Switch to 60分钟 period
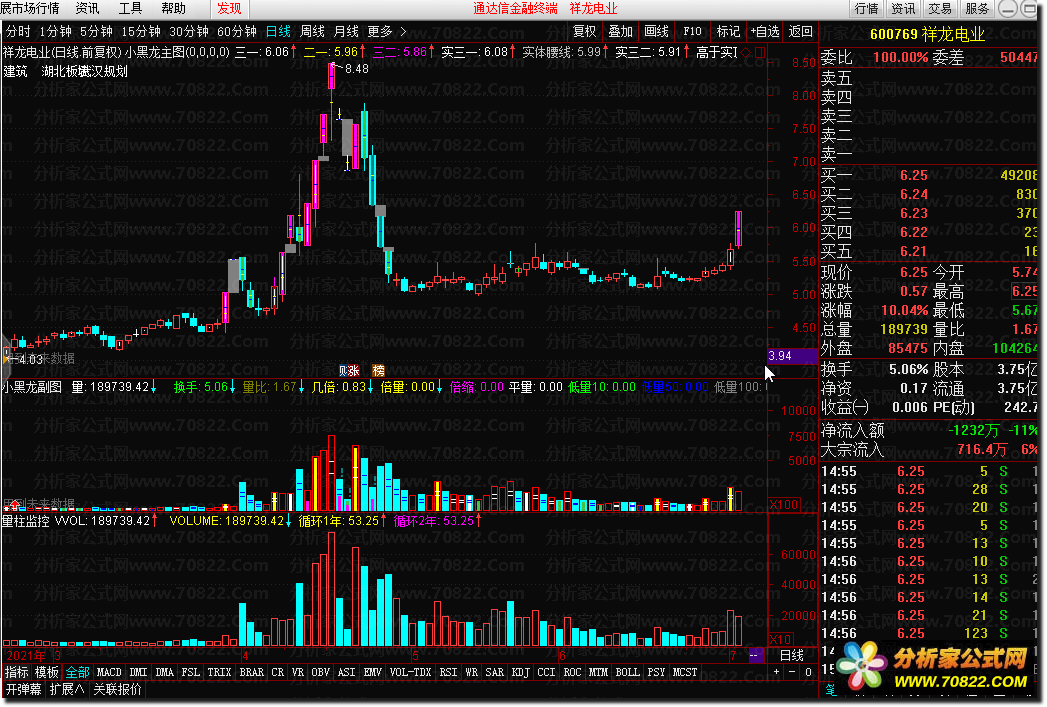Screen dimensions: 1047x707 [237, 31]
